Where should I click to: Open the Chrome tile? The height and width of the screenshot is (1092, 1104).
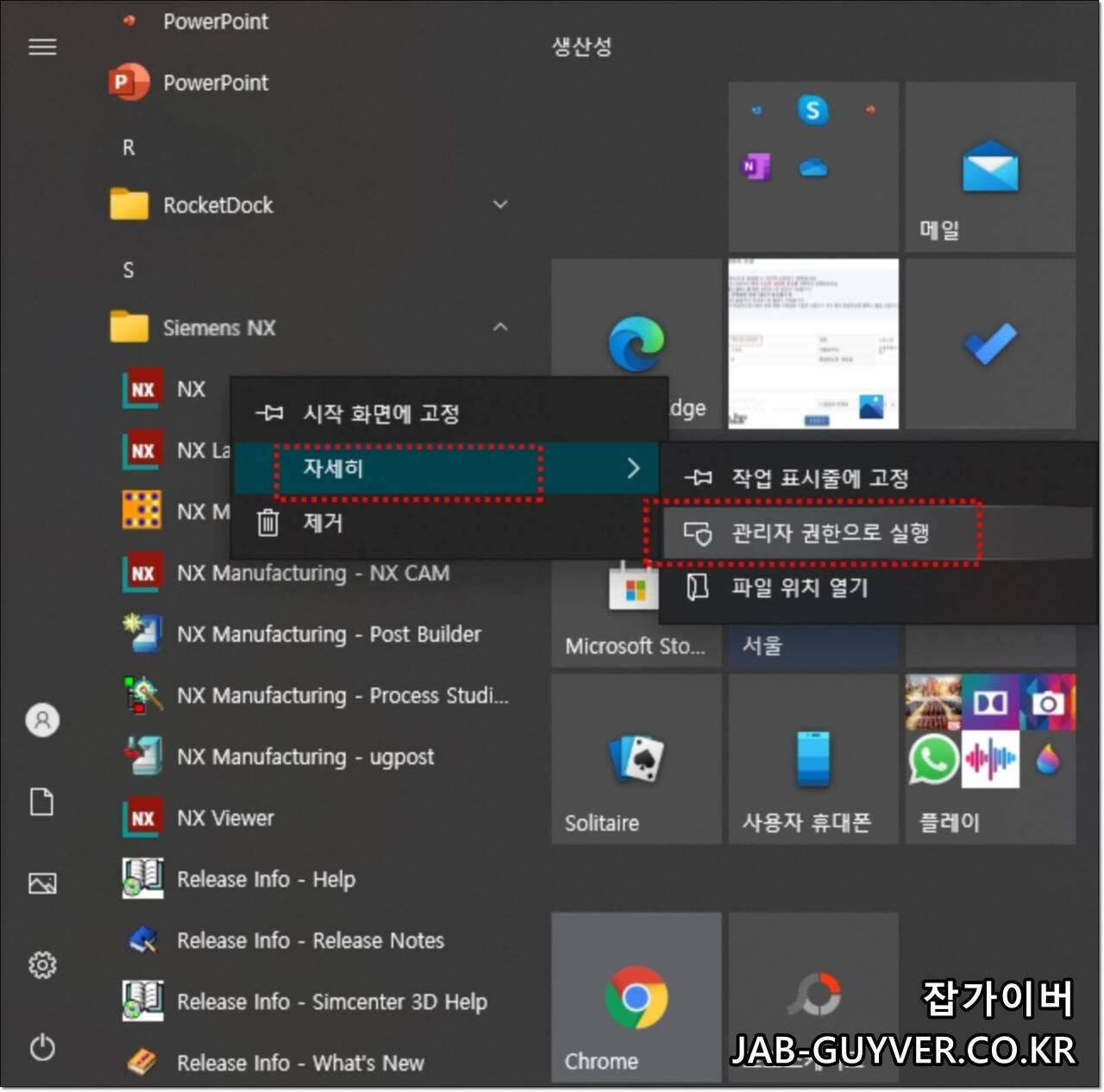[x=637, y=997]
